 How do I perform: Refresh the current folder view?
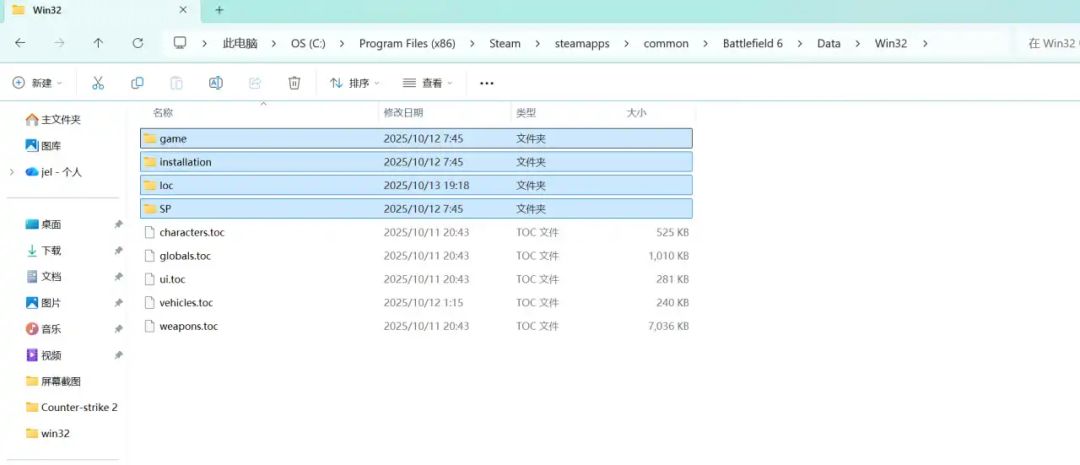click(138, 43)
